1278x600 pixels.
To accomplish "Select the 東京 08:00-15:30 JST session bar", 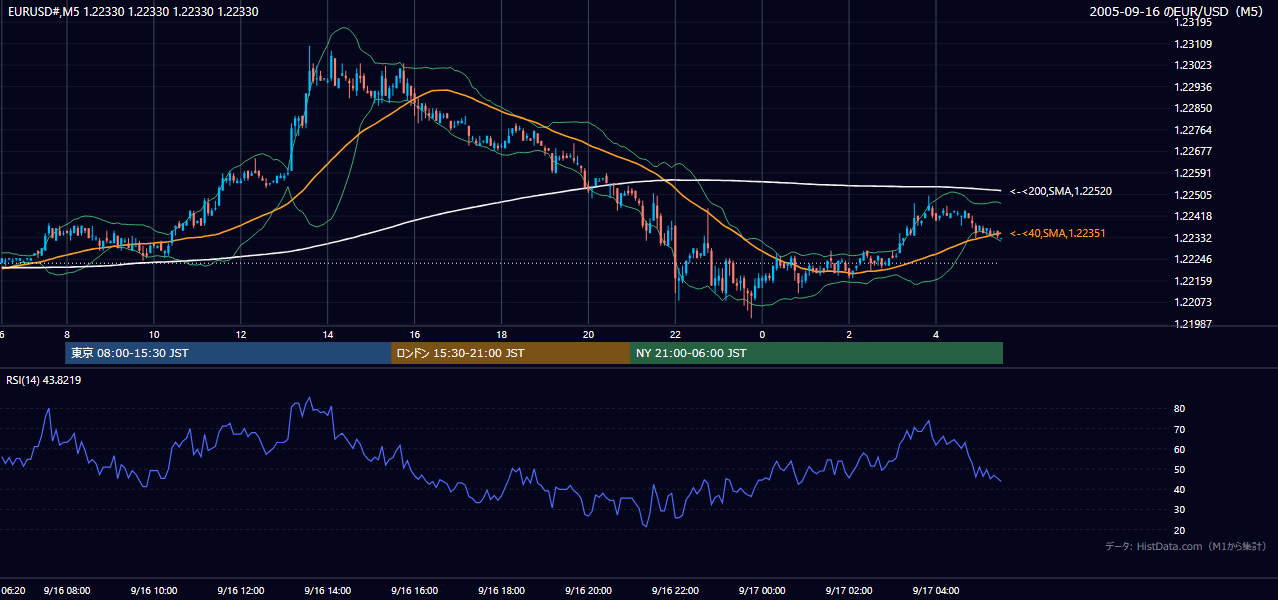I will tap(228, 353).
